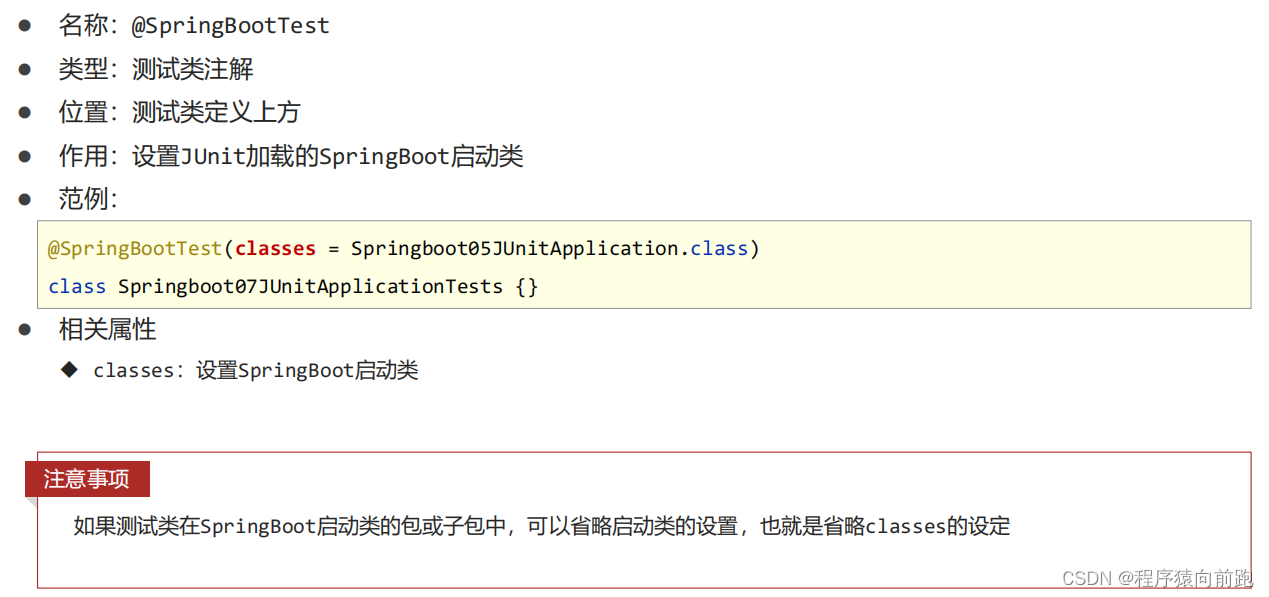Click the text 设置JUnit加载的SpringBoot启动类
This screenshot has height=597, width=1269.
coord(328,156)
